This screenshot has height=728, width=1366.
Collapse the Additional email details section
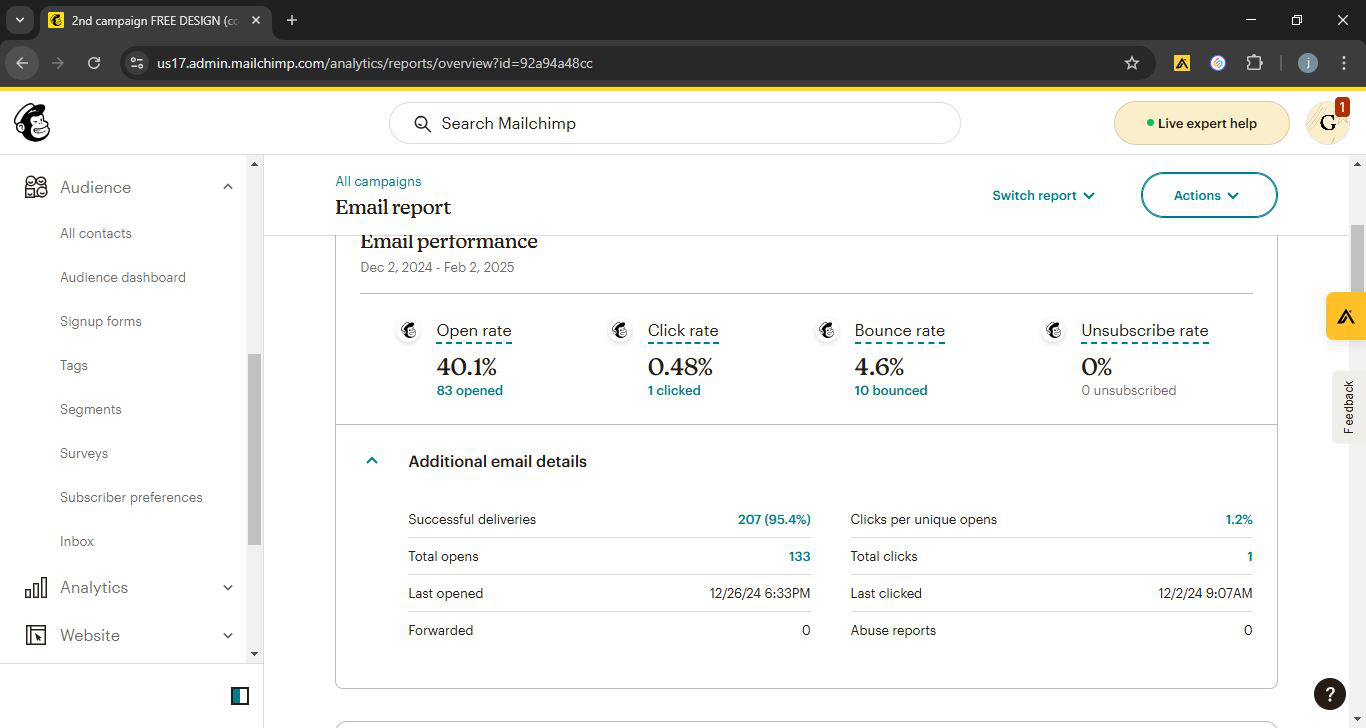pos(372,461)
